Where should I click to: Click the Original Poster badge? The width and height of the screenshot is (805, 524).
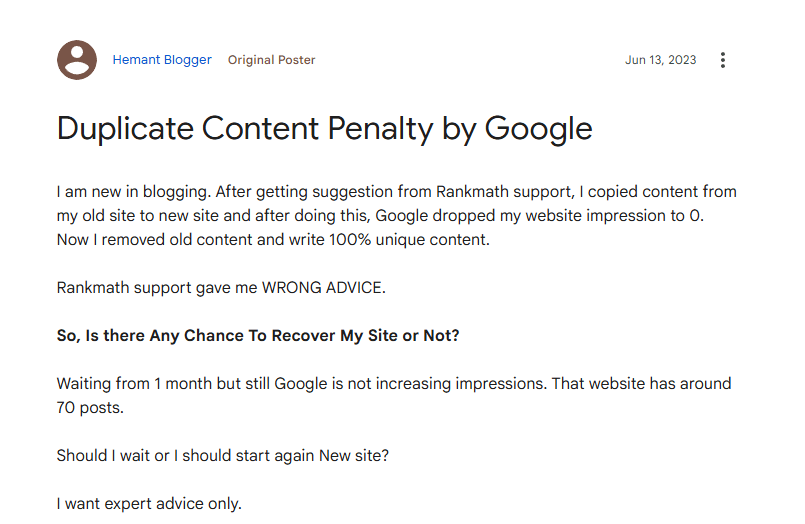(271, 60)
